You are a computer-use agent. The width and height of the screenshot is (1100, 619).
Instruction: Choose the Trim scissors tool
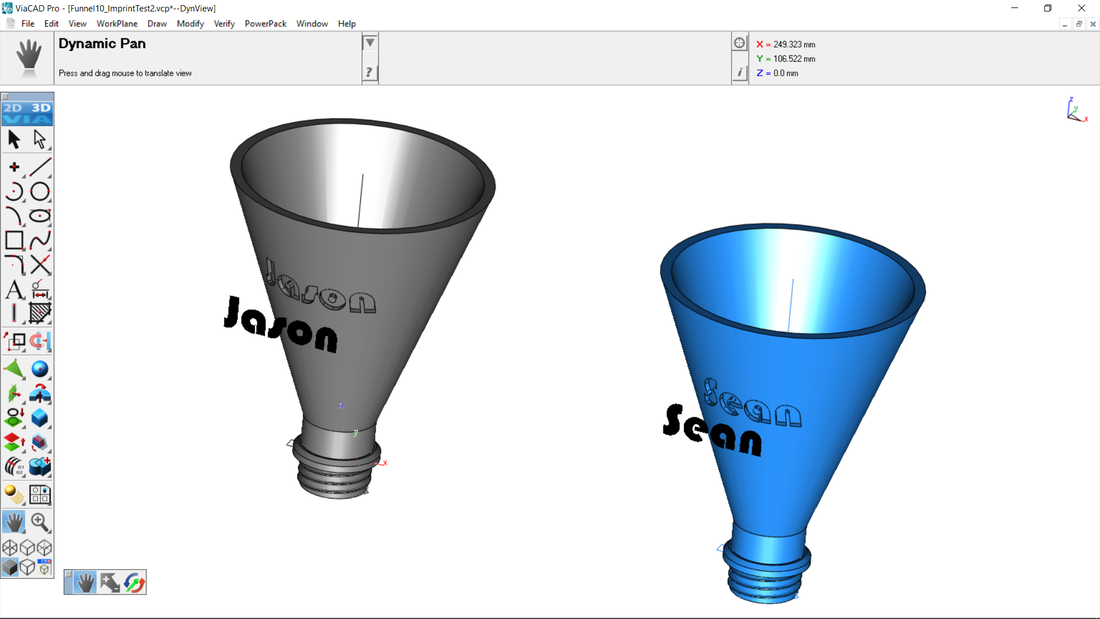[x=40, y=265]
